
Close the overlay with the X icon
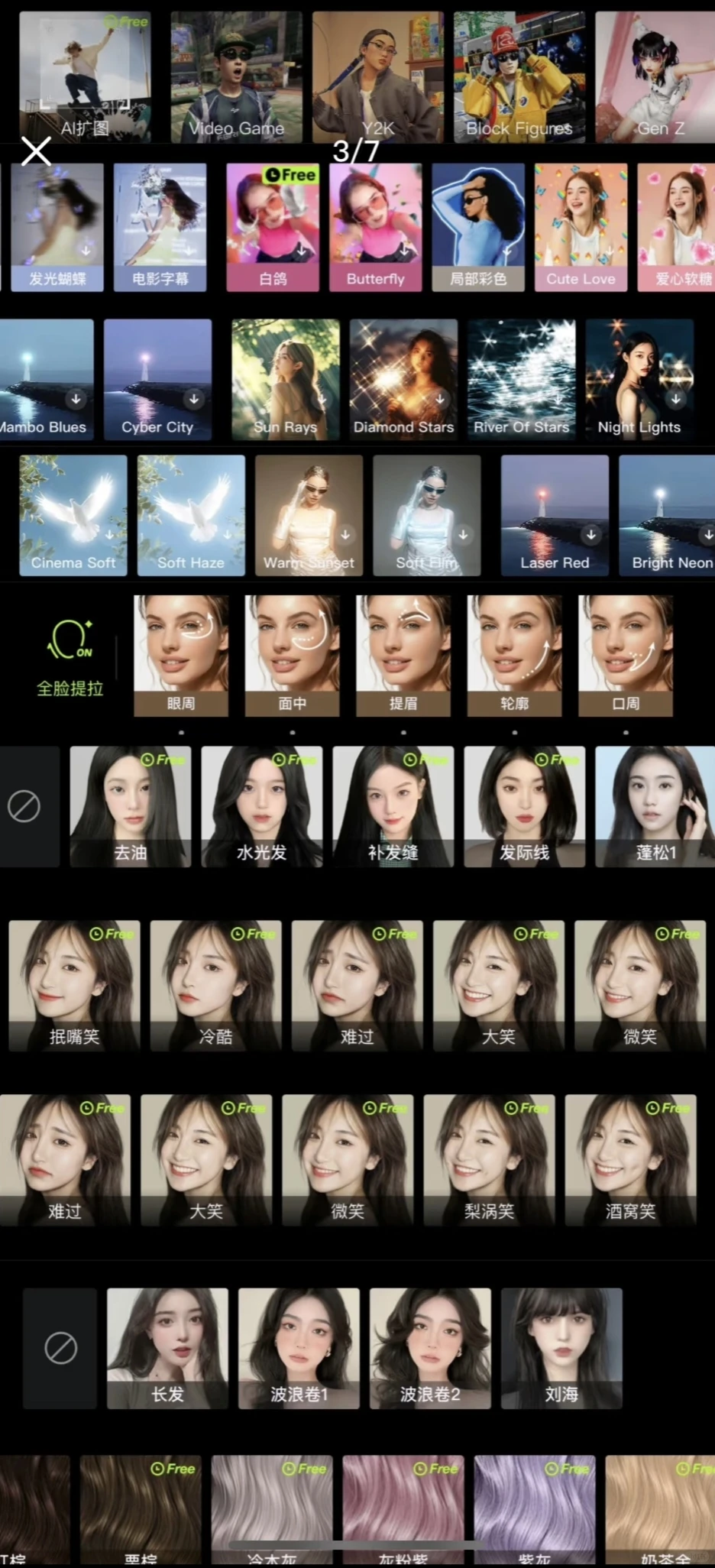point(36,151)
